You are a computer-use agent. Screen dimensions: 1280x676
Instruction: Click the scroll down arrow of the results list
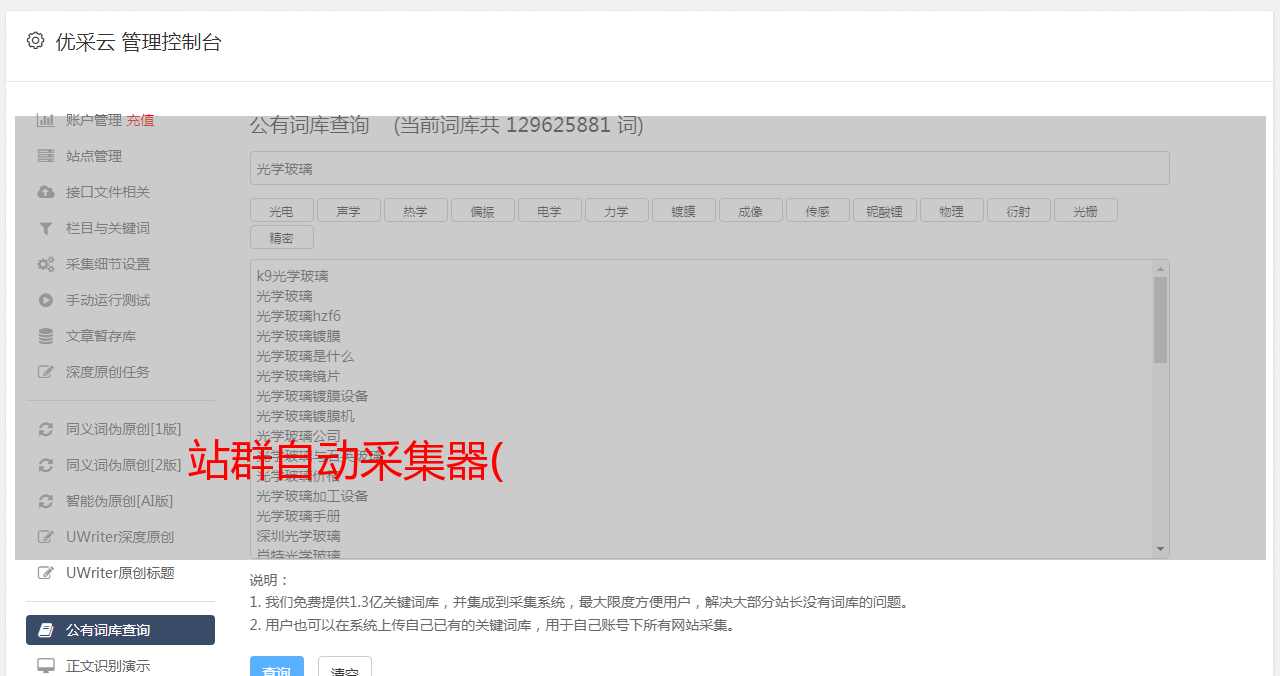[1160, 549]
